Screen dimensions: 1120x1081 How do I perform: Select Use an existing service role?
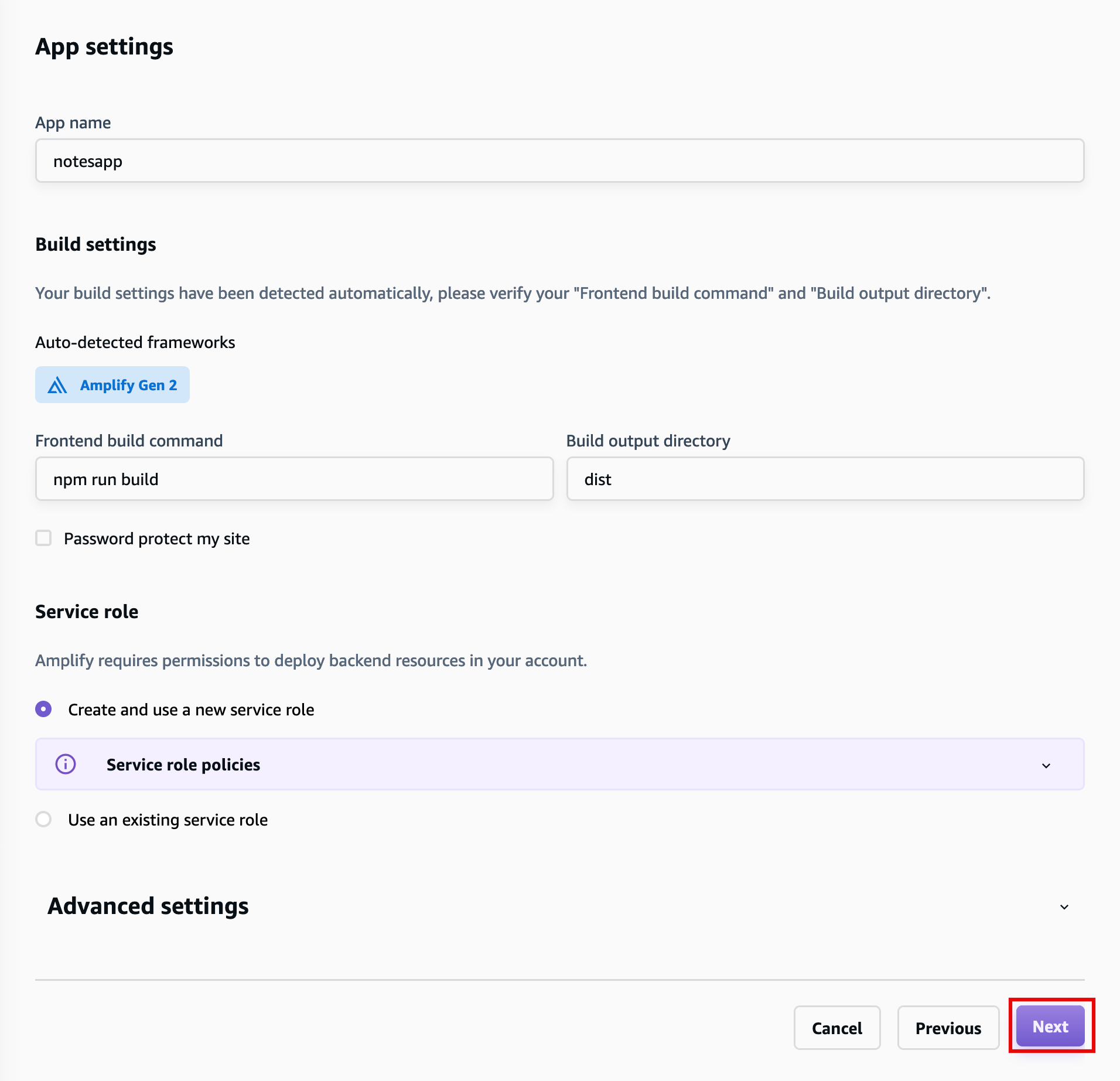click(x=43, y=819)
